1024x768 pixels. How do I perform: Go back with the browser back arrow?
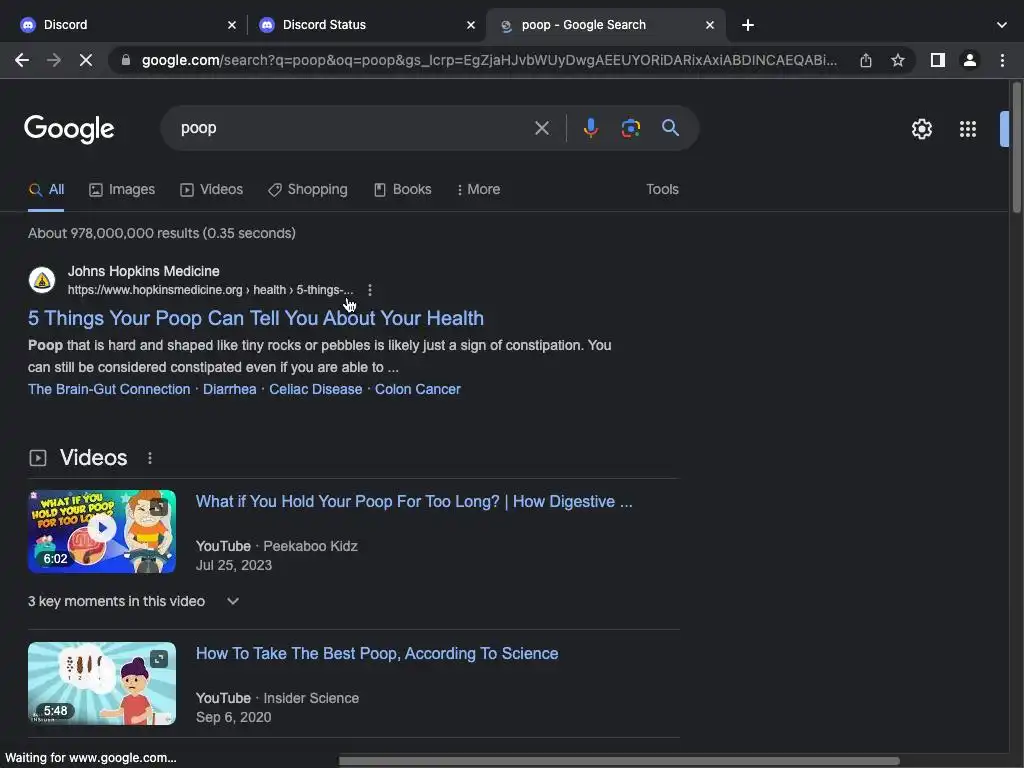coord(22,60)
